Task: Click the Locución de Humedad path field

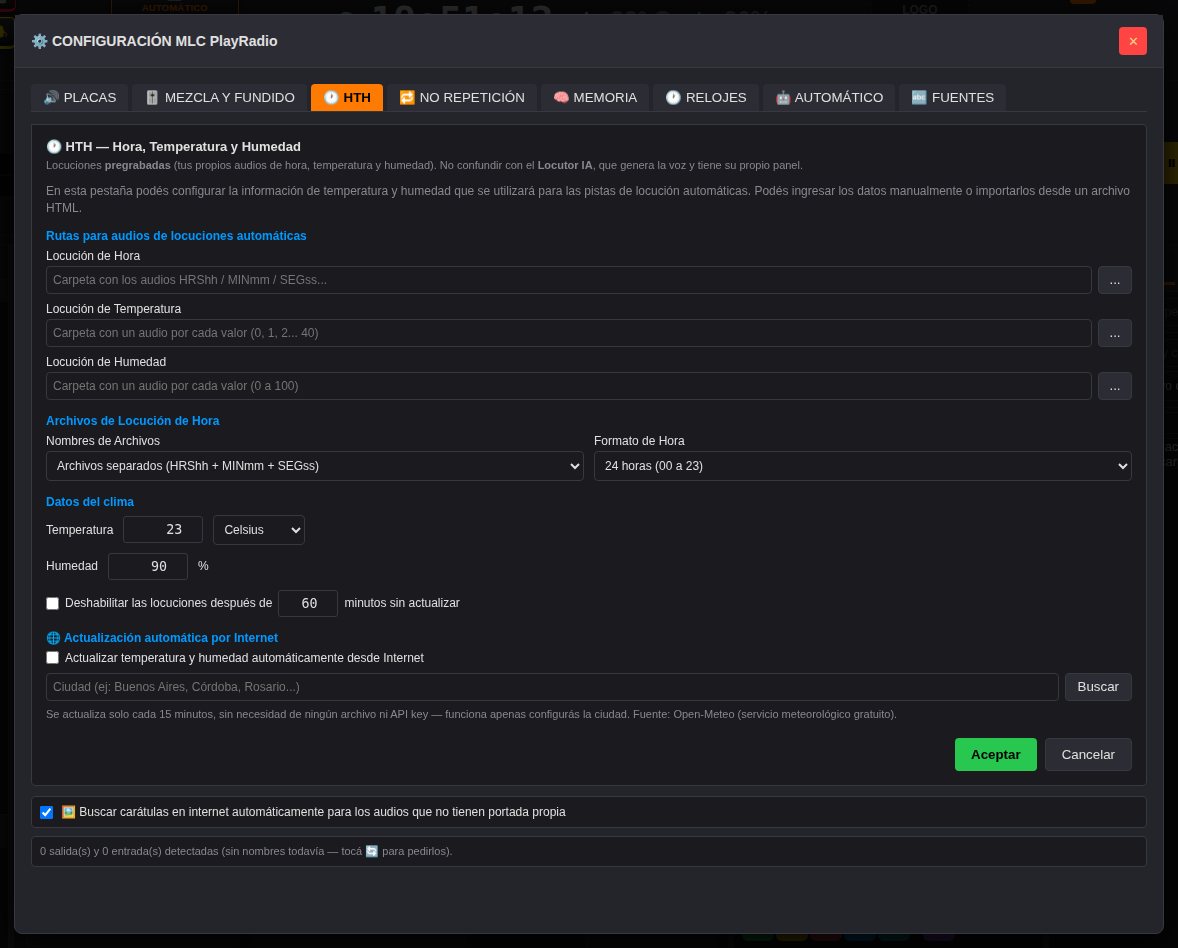Action: (x=569, y=386)
